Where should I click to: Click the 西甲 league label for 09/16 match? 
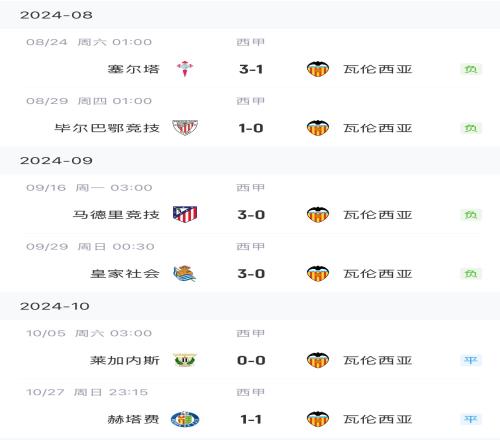tap(250, 188)
